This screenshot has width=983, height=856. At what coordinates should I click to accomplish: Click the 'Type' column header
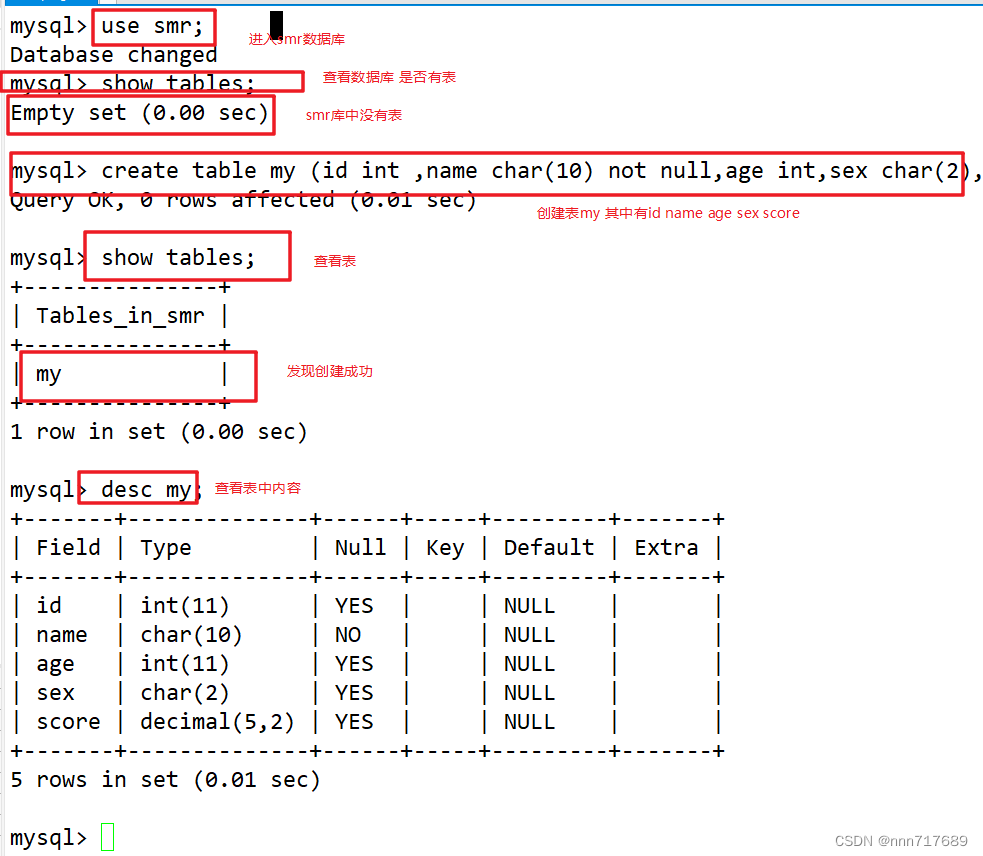coord(166,548)
